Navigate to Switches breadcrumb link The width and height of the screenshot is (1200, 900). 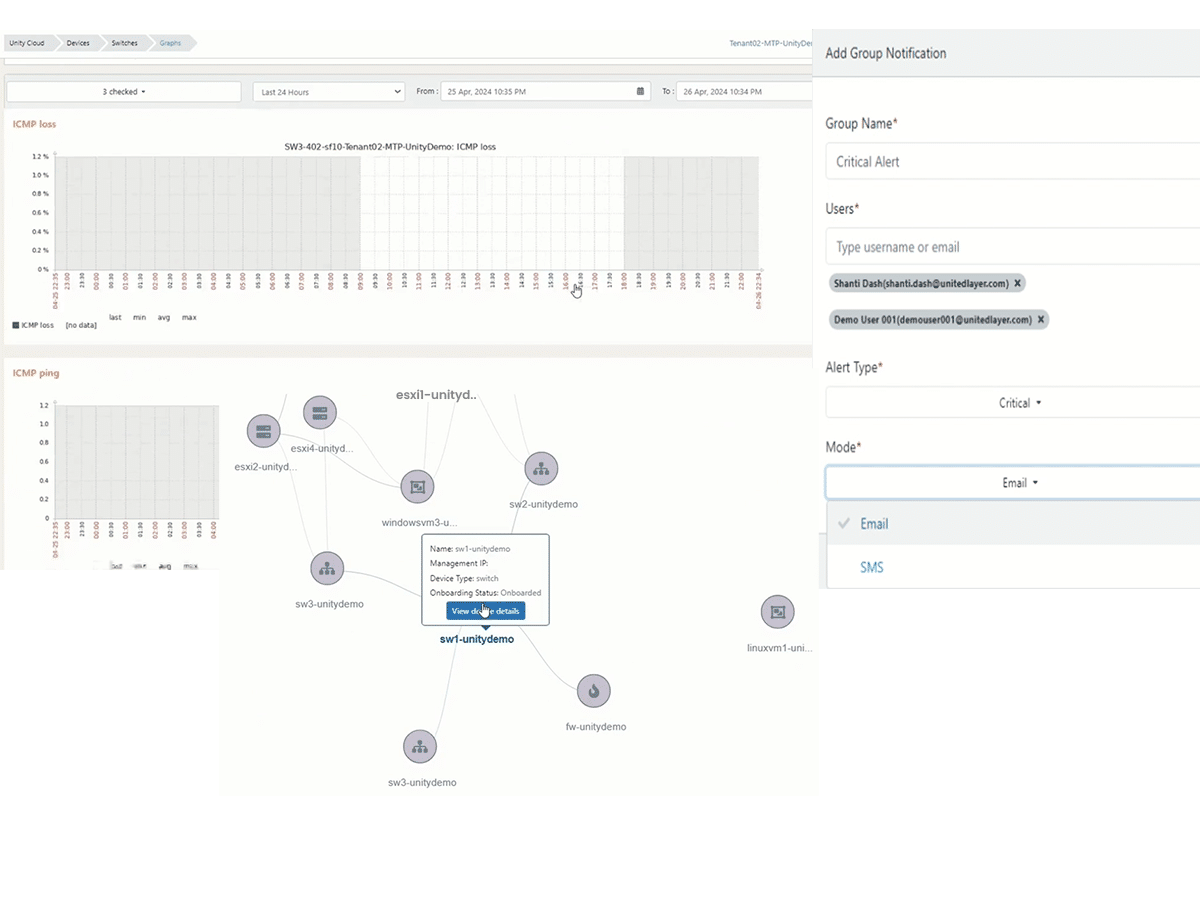(125, 43)
